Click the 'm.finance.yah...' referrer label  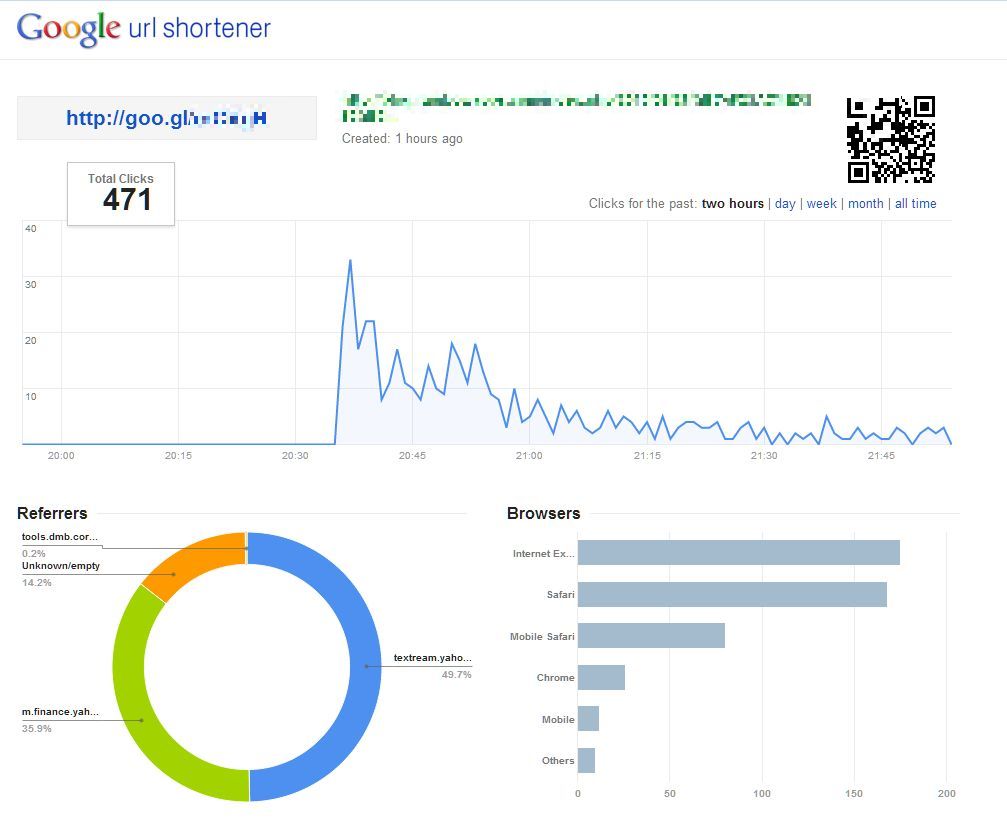click(60, 711)
